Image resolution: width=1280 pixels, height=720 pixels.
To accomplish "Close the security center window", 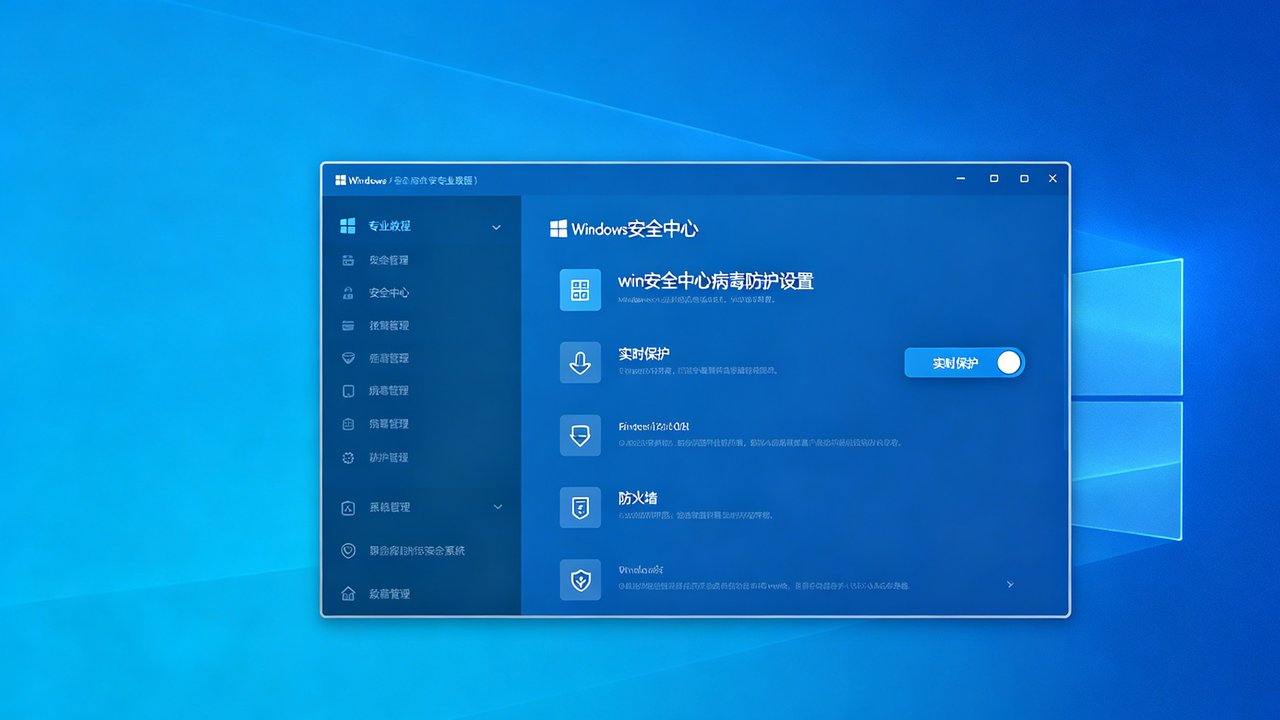I will tap(1052, 179).
